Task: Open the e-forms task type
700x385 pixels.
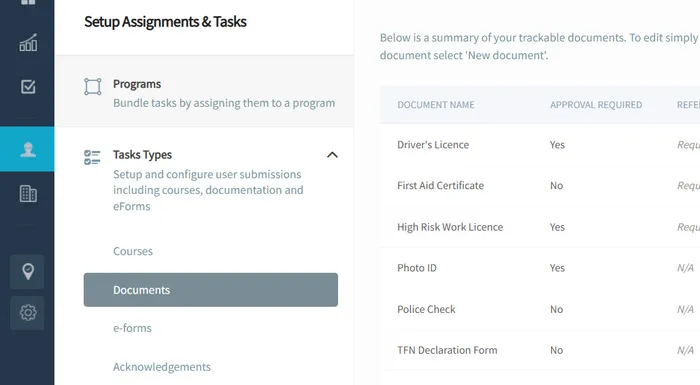Action: (132, 328)
